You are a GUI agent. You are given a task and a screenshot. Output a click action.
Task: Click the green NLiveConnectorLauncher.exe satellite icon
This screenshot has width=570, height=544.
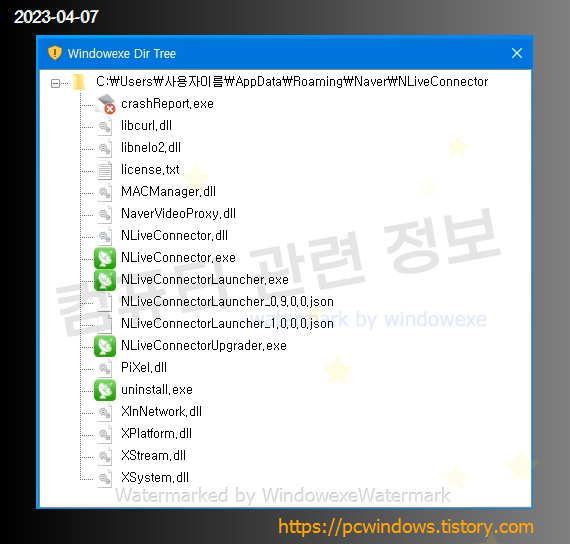tap(105, 280)
